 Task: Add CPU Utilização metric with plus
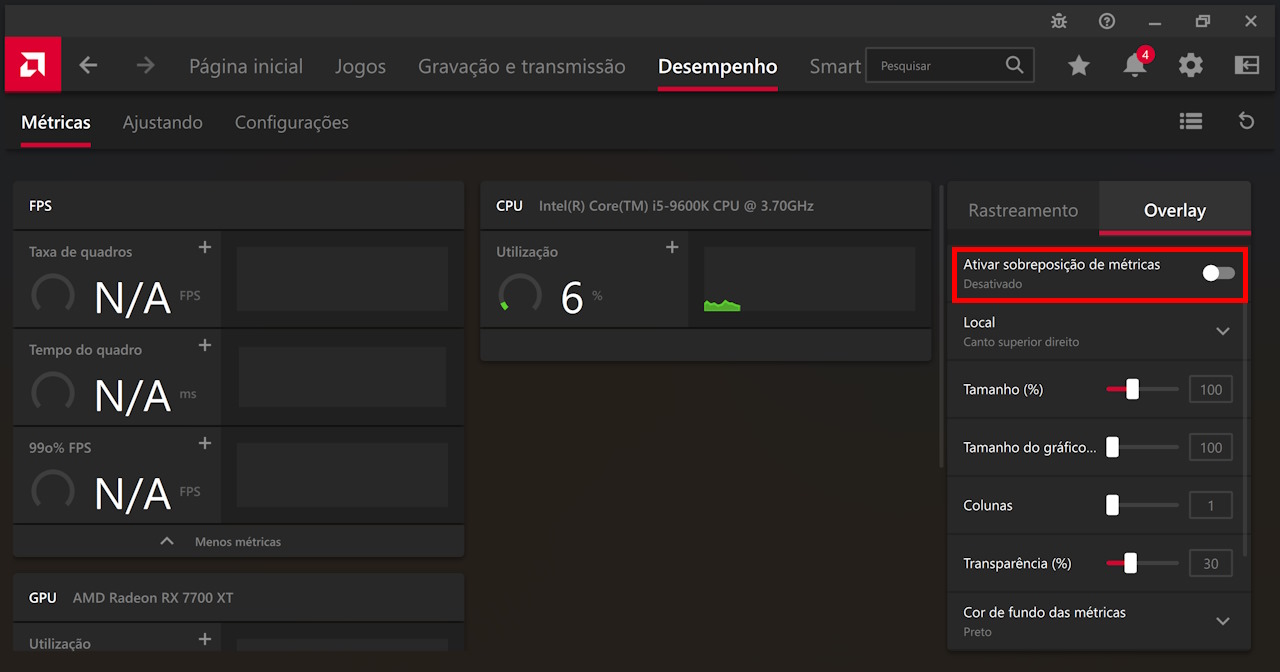click(x=672, y=247)
